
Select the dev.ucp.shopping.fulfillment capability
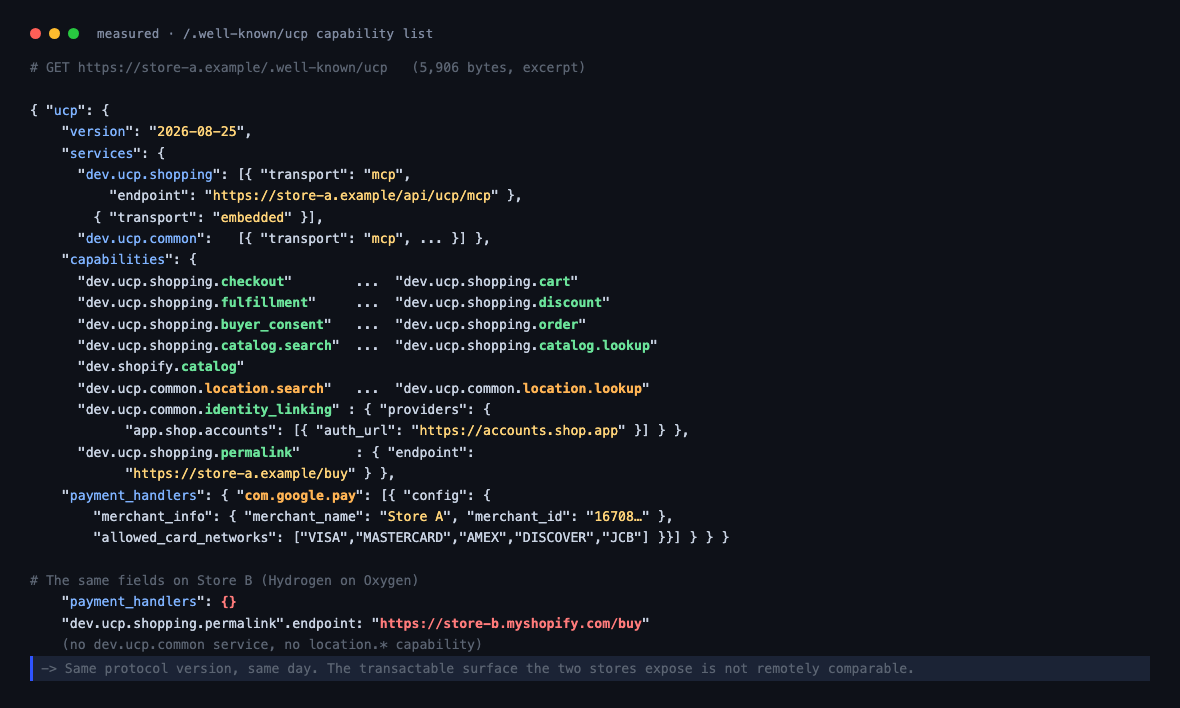(196, 302)
